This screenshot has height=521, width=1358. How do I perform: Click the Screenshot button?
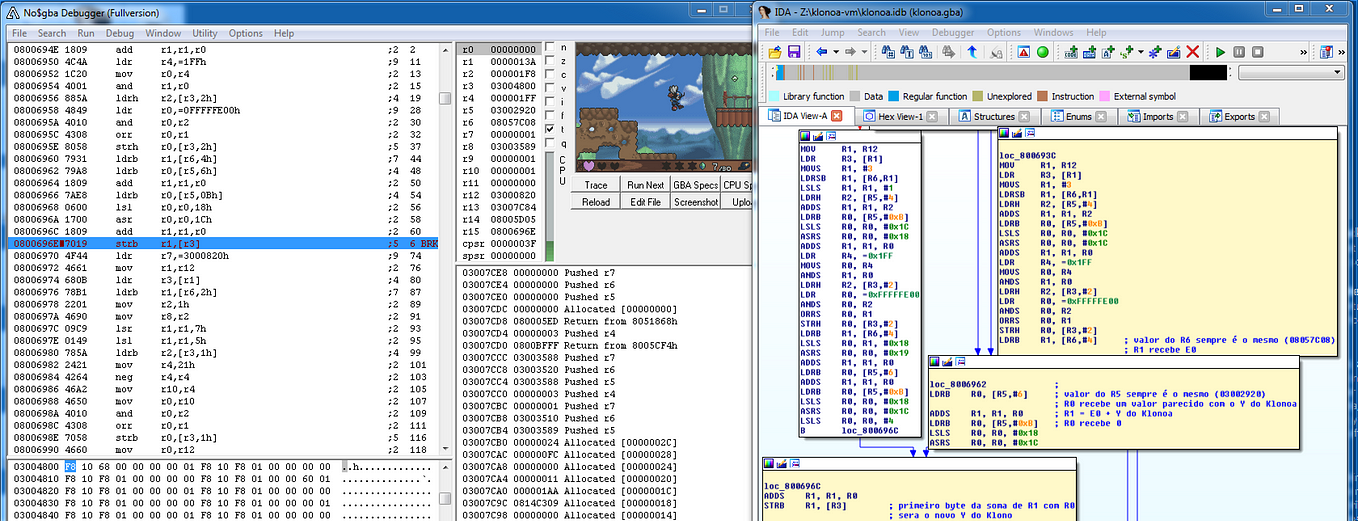tap(695, 201)
